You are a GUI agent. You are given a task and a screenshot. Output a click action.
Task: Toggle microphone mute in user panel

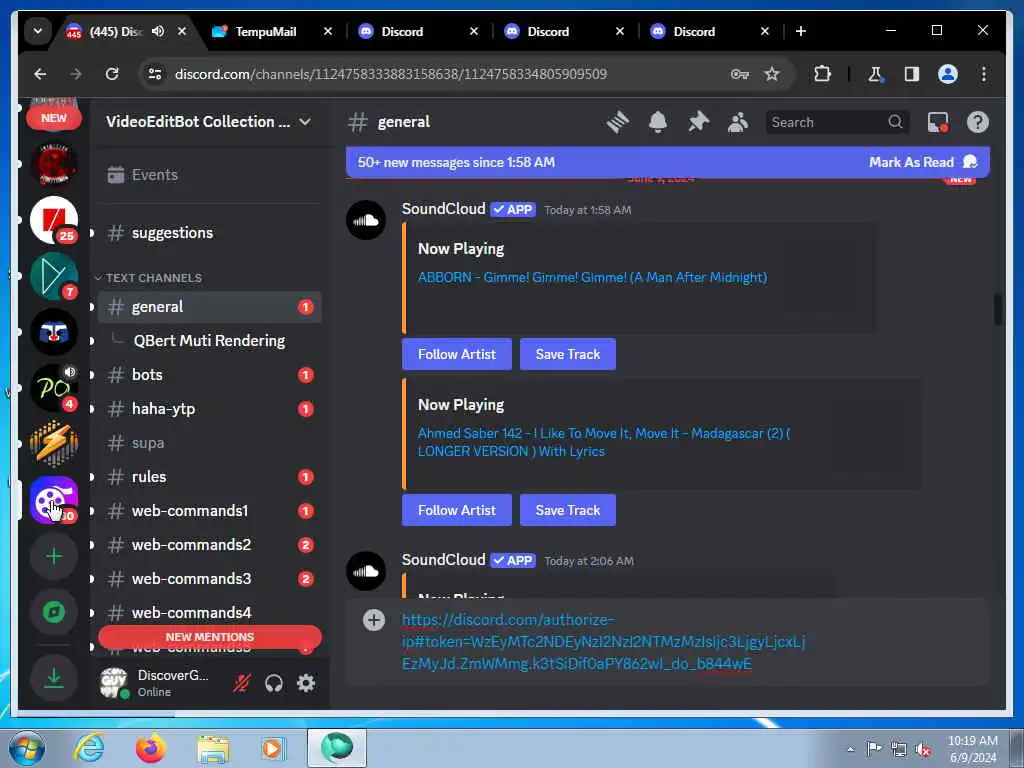pos(242,683)
